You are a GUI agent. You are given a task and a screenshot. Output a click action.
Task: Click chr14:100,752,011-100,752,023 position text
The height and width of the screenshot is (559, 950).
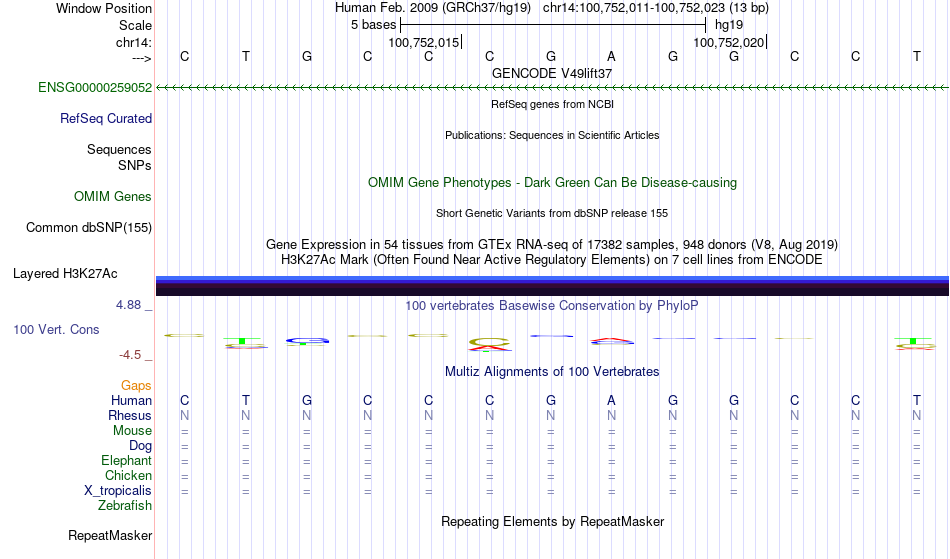[656, 8]
